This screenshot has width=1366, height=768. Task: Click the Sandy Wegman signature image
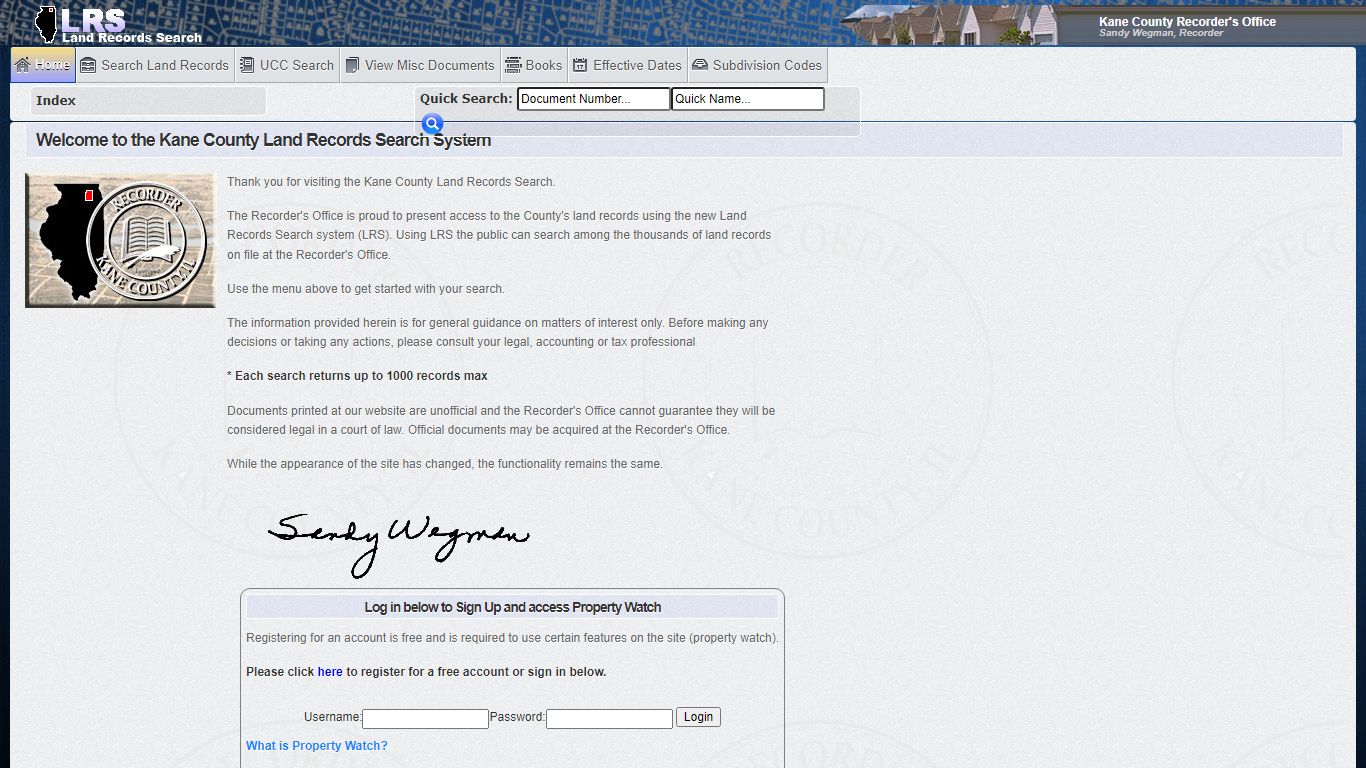pyautogui.click(x=398, y=545)
